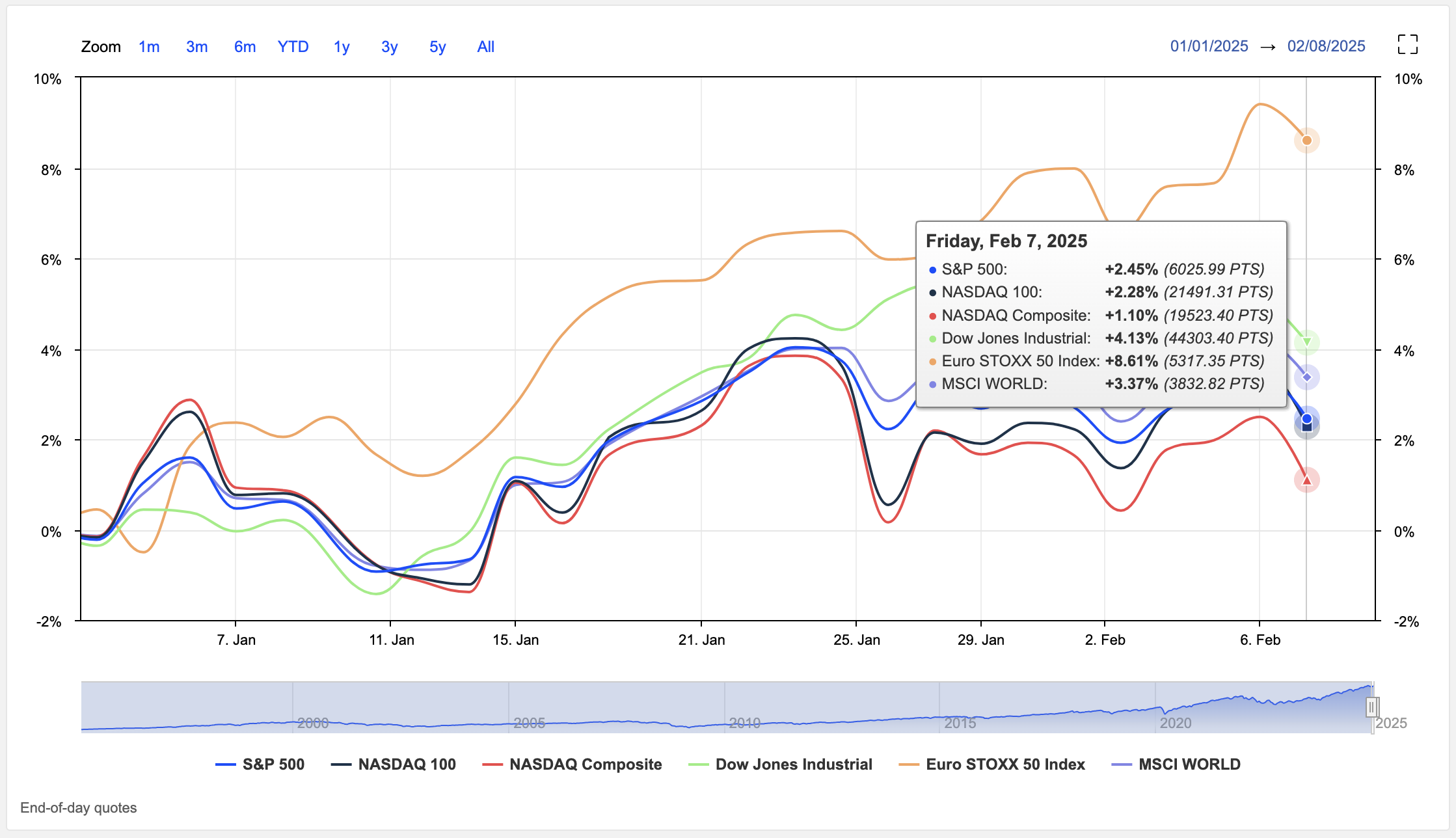The height and width of the screenshot is (838, 1456).
Task: Click the 7. Jan axis label
Action: 236,640
